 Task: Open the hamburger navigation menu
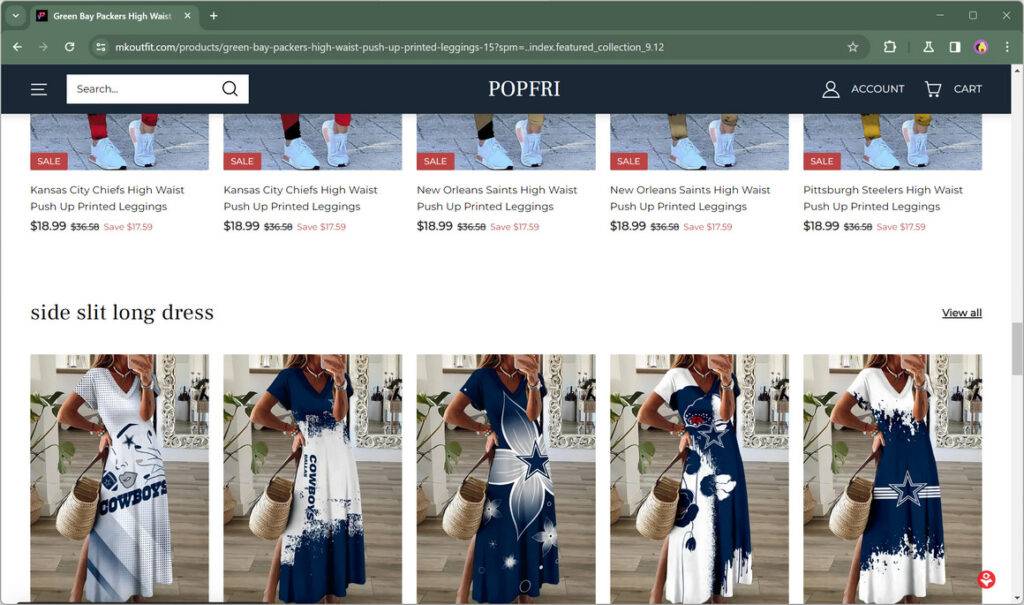(x=39, y=89)
